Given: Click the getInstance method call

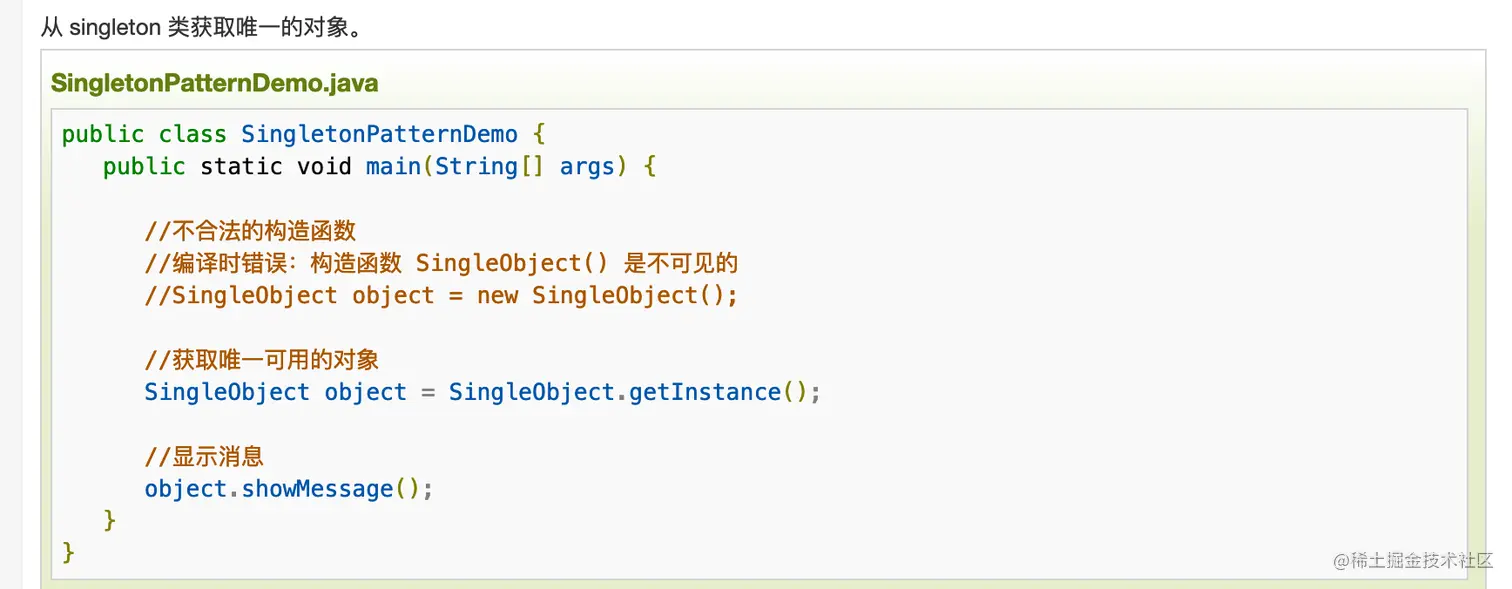Looking at the screenshot, I should (x=704, y=392).
